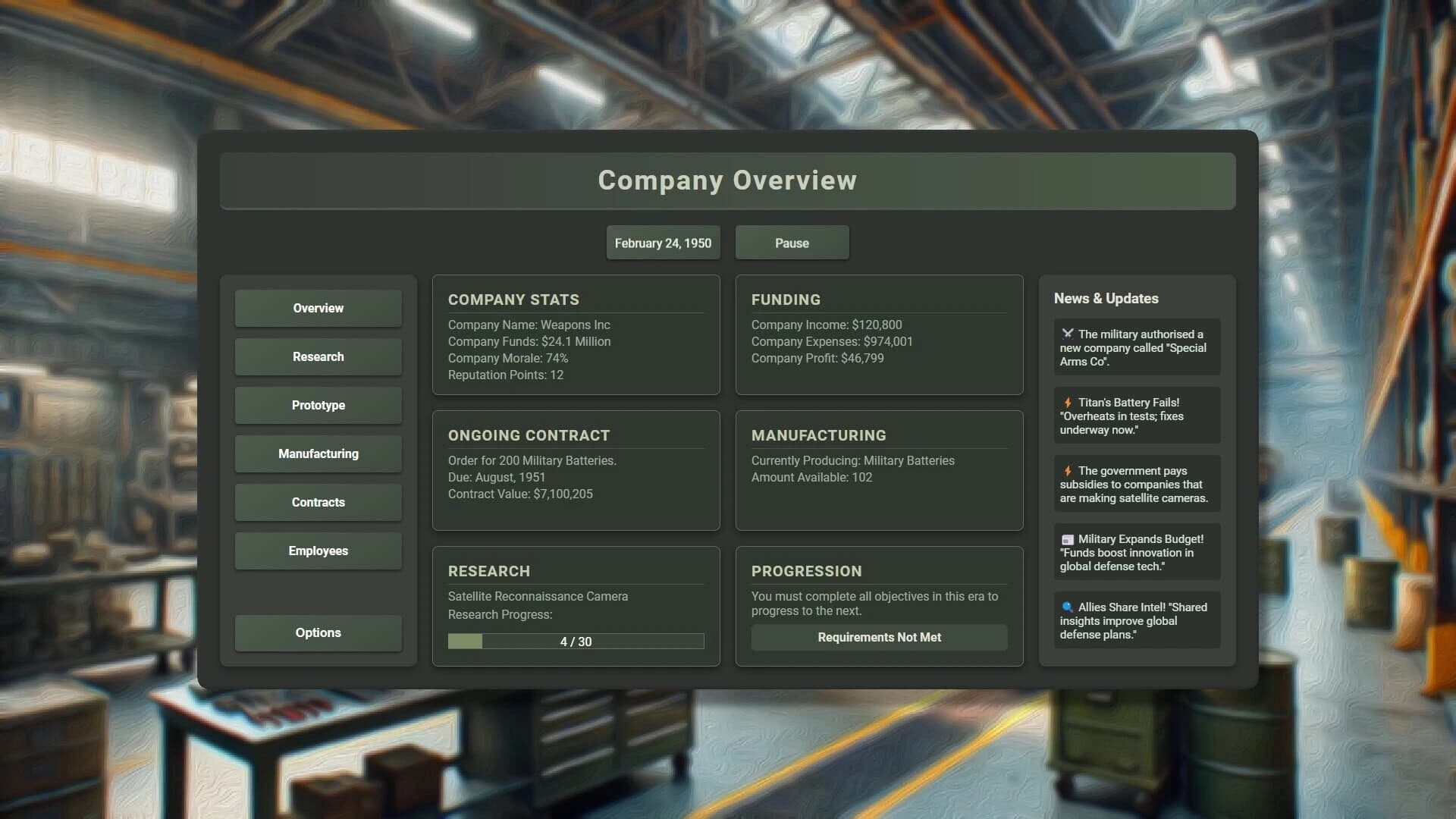This screenshot has height=819, width=1456.
Task: Open the Manufacturing section
Action: 318,453
